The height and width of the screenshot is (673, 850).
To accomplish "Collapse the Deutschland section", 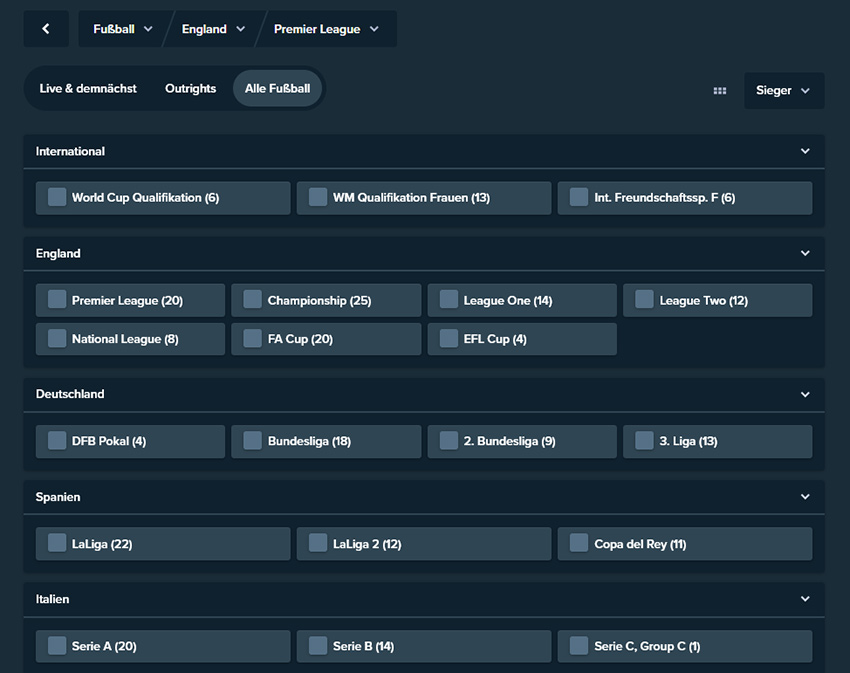I will pyautogui.click(x=805, y=394).
